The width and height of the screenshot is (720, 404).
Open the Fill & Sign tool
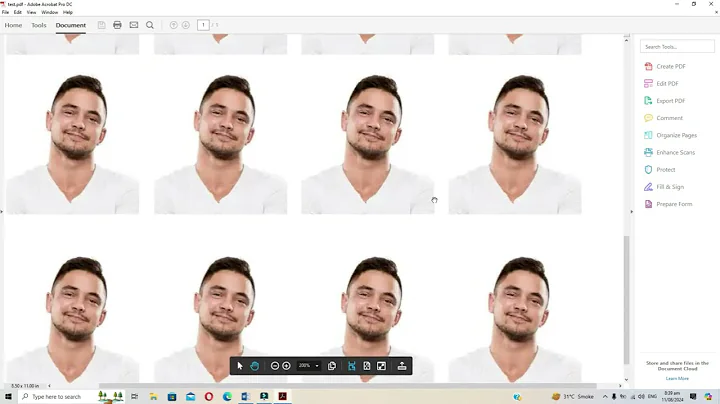(664, 187)
